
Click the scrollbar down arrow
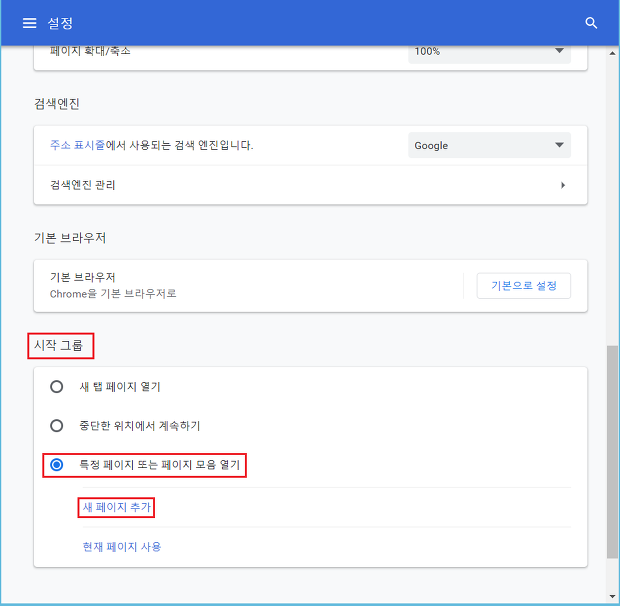click(612, 596)
